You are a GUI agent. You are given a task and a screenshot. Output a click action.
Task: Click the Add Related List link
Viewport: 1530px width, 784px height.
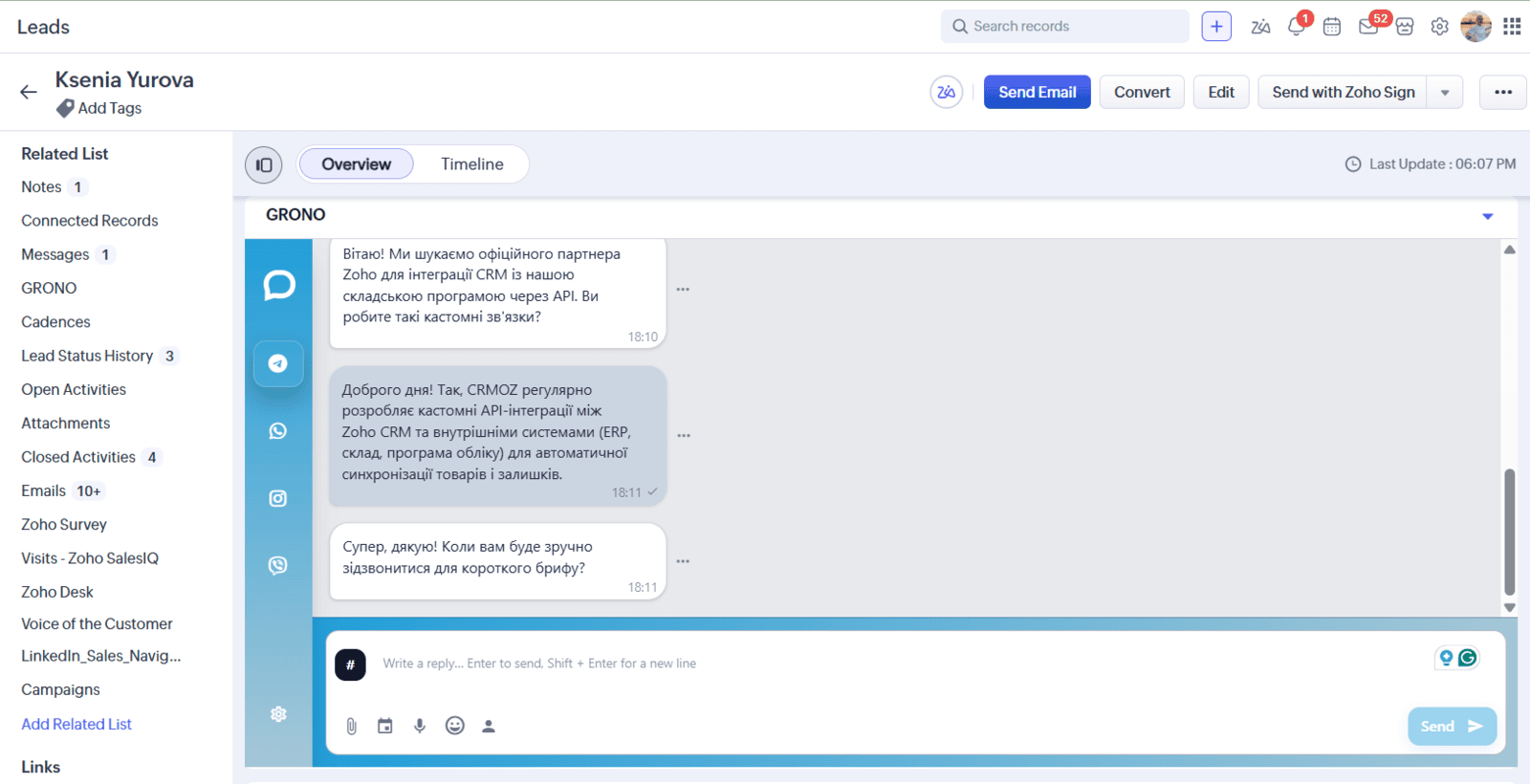[x=76, y=724]
